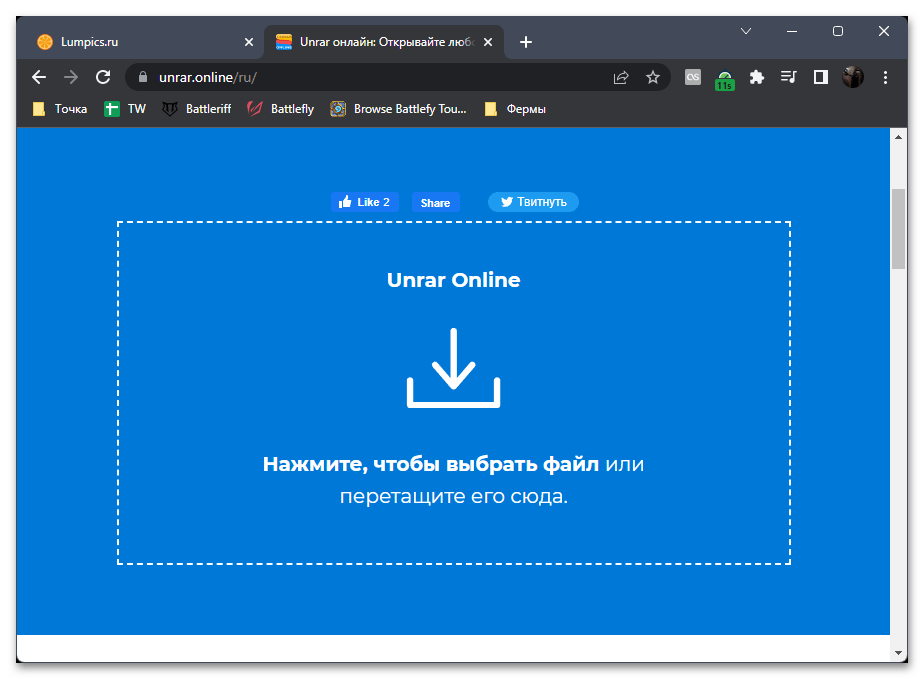924x679 pixels.
Task: Click the Unrar Online heading
Action: tap(453, 280)
